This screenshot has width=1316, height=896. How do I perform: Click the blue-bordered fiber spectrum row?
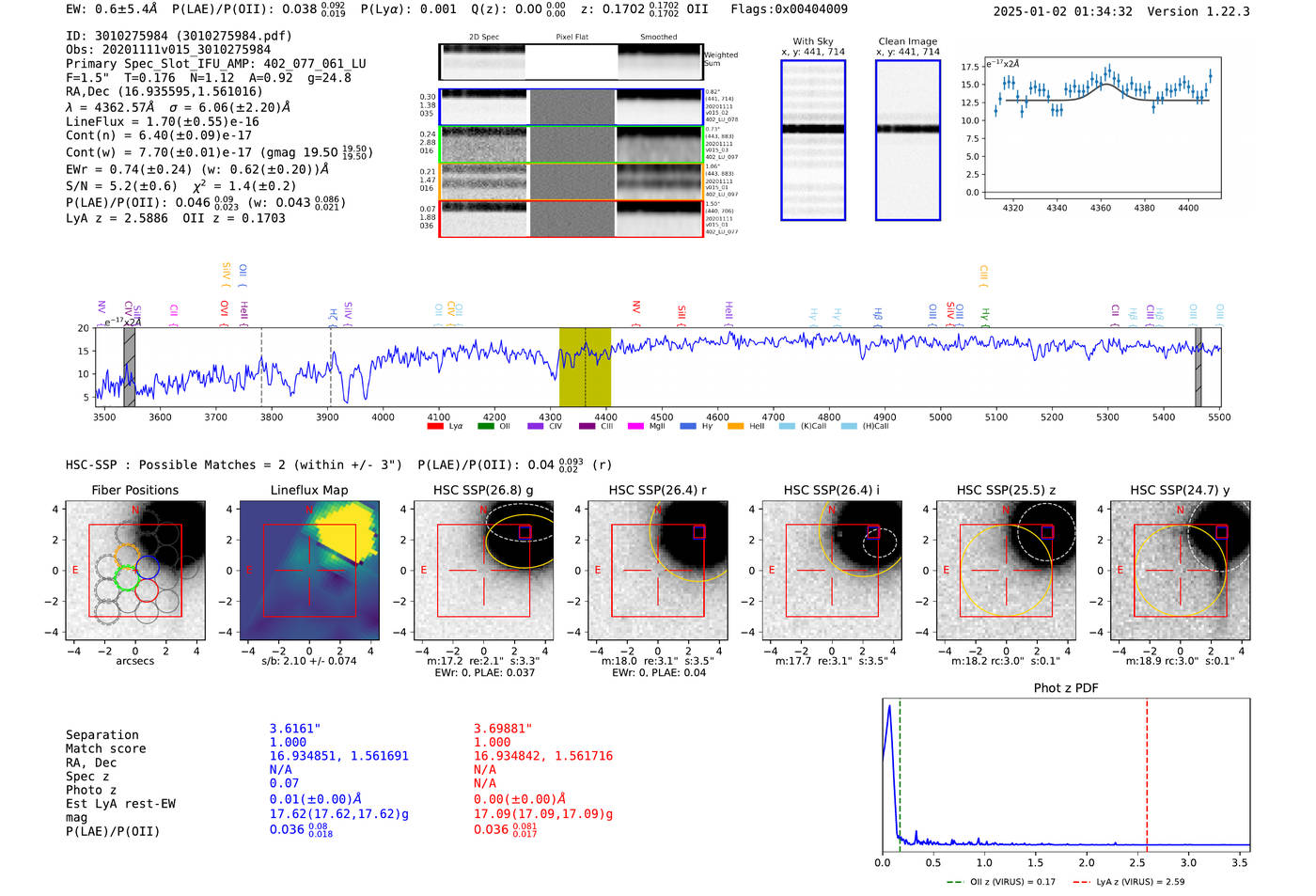point(571,107)
